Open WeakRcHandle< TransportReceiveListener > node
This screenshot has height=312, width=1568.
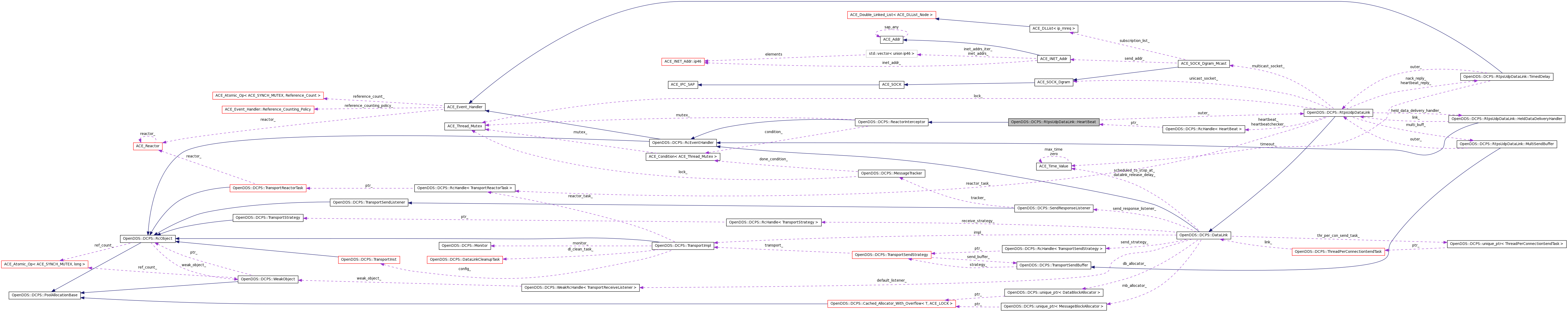[580, 288]
